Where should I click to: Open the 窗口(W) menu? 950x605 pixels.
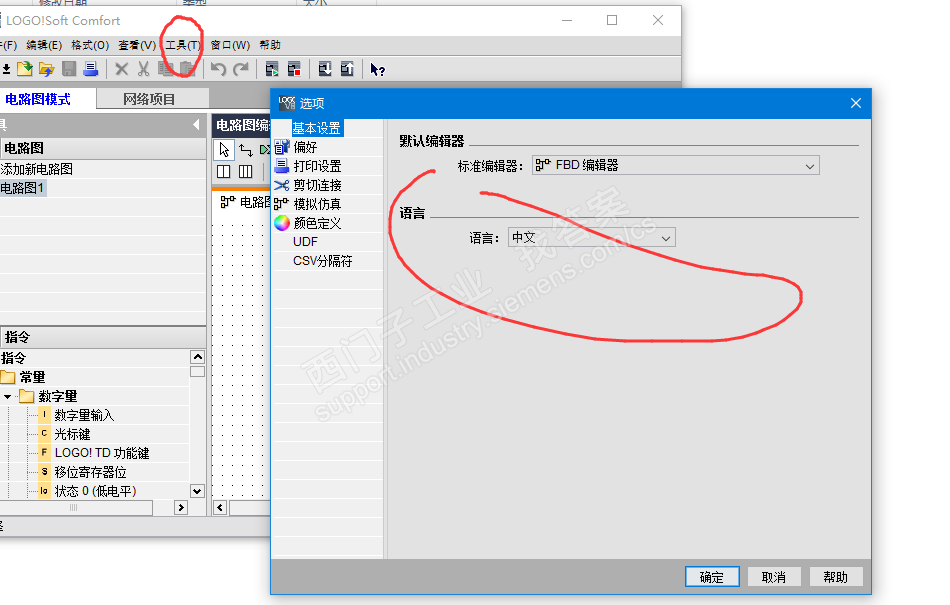tap(230, 45)
